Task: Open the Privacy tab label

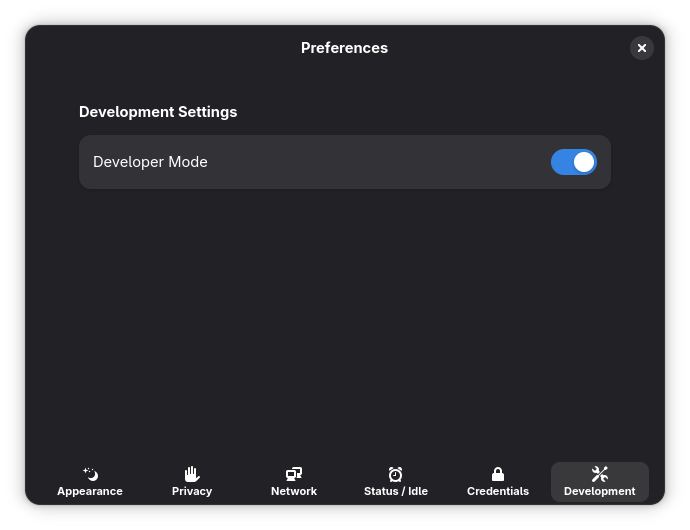Action: pyautogui.click(x=192, y=491)
